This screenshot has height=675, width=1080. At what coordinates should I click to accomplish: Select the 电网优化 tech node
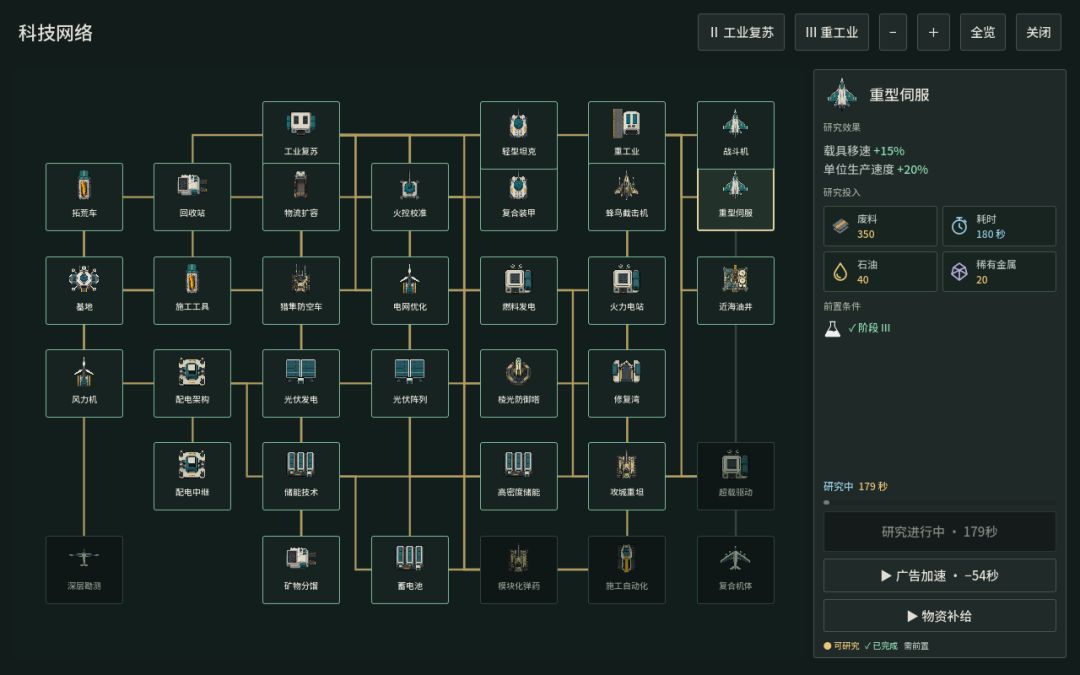[410, 291]
